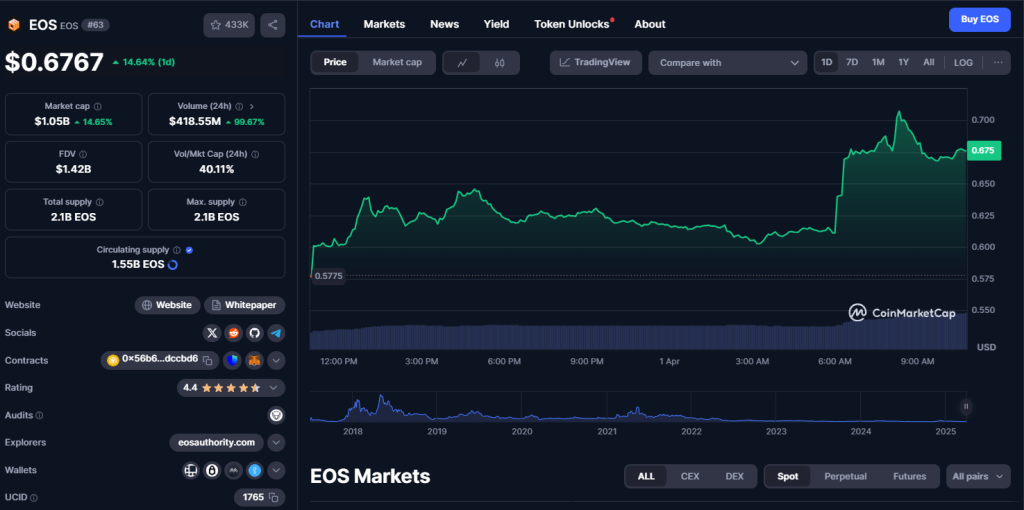Screen dimensions: 1024x510
Task: Filter markets by DEX
Action: click(x=734, y=477)
